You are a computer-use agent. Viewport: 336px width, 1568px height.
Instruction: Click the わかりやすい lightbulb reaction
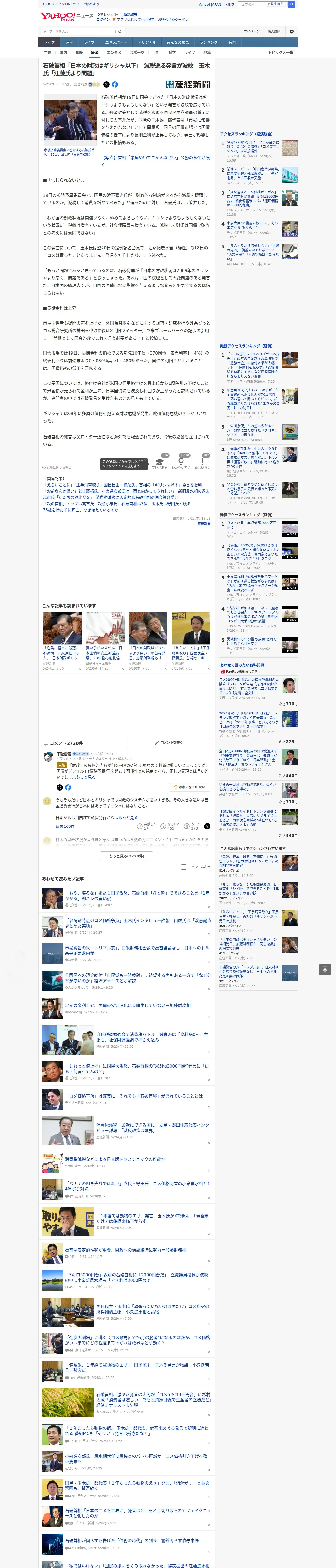click(x=181, y=462)
